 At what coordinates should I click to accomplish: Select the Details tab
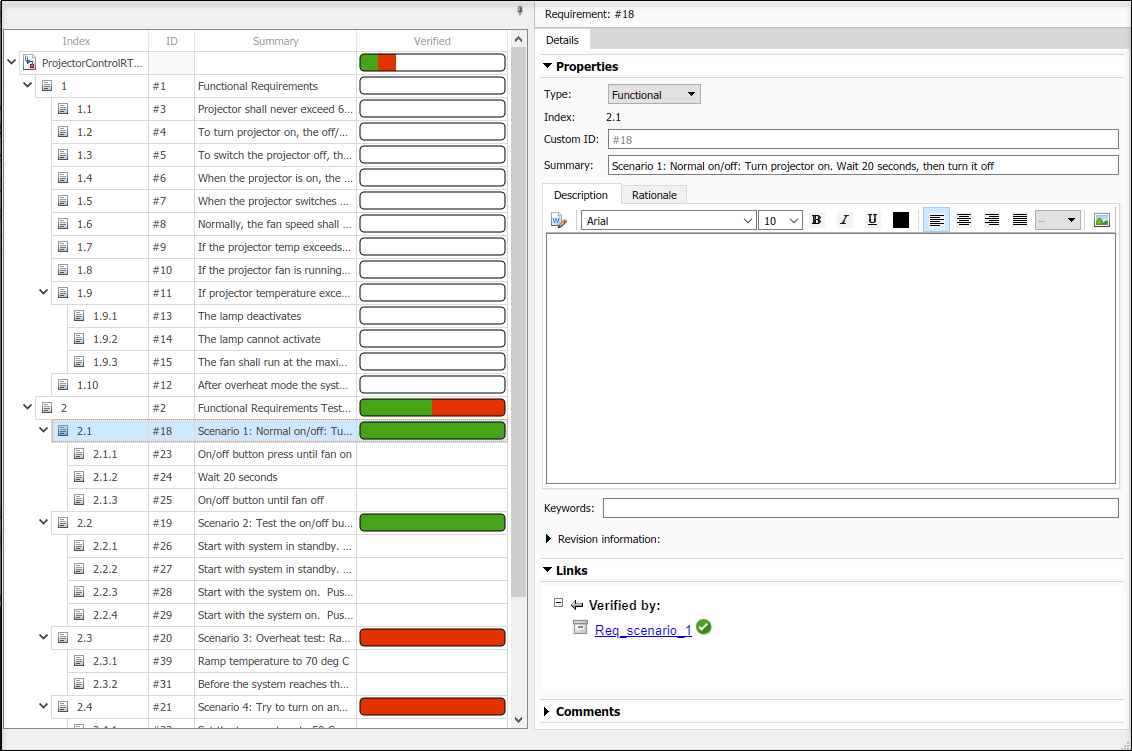[x=562, y=40]
